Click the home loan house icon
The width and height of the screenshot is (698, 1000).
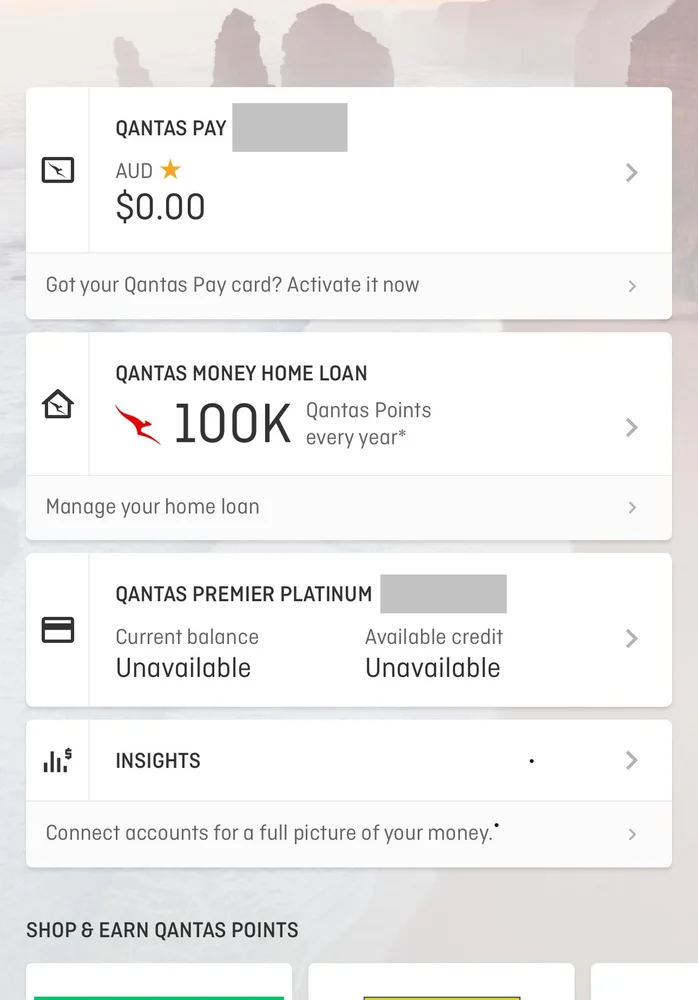point(58,405)
